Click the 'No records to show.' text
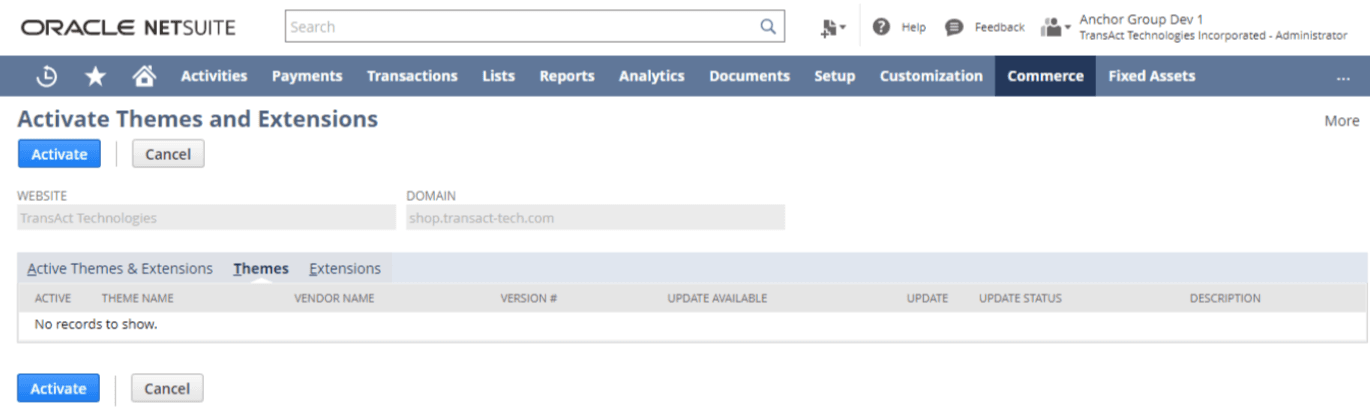The height and width of the screenshot is (409, 1370). click(x=96, y=324)
